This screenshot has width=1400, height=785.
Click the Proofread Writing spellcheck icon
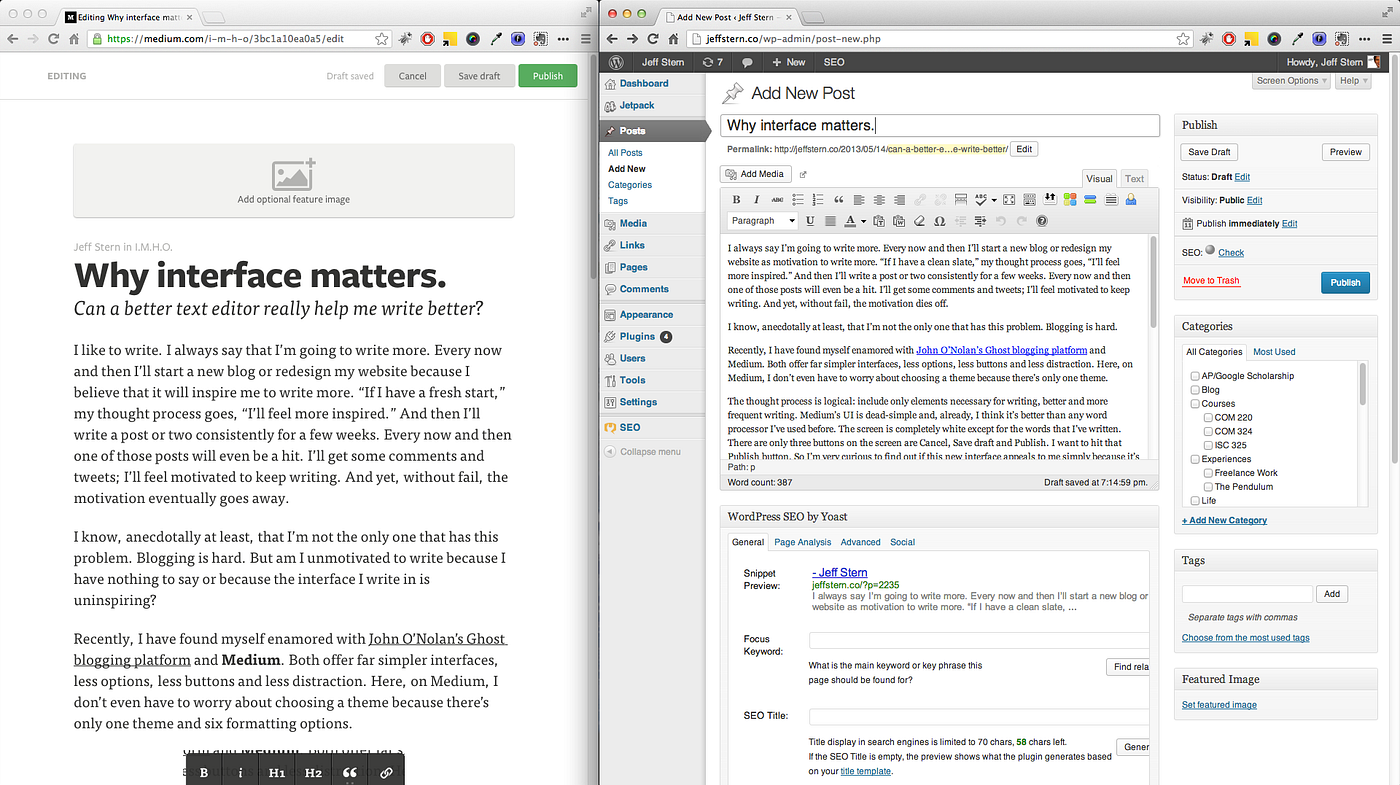coord(980,199)
